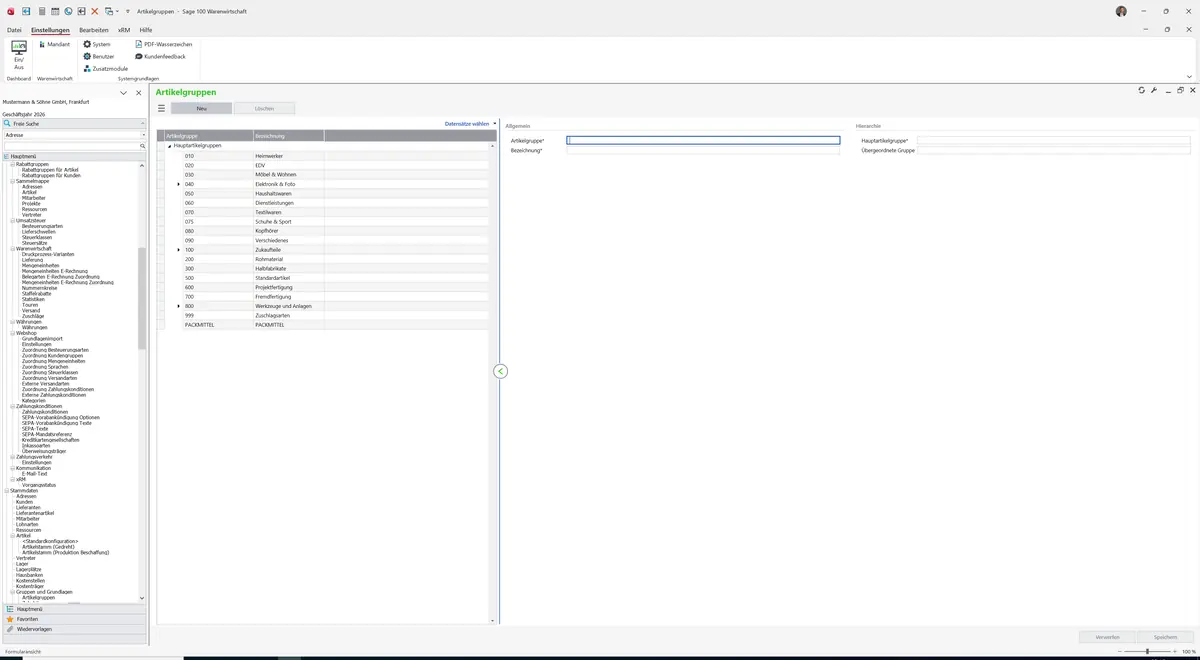The height and width of the screenshot is (660, 1200).
Task: Collapse the Hauptartikelgruppen tree node
Action: [169, 146]
